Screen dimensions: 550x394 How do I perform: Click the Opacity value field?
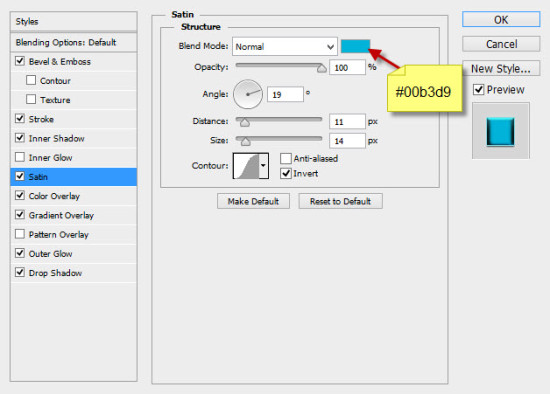[x=347, y=67]
